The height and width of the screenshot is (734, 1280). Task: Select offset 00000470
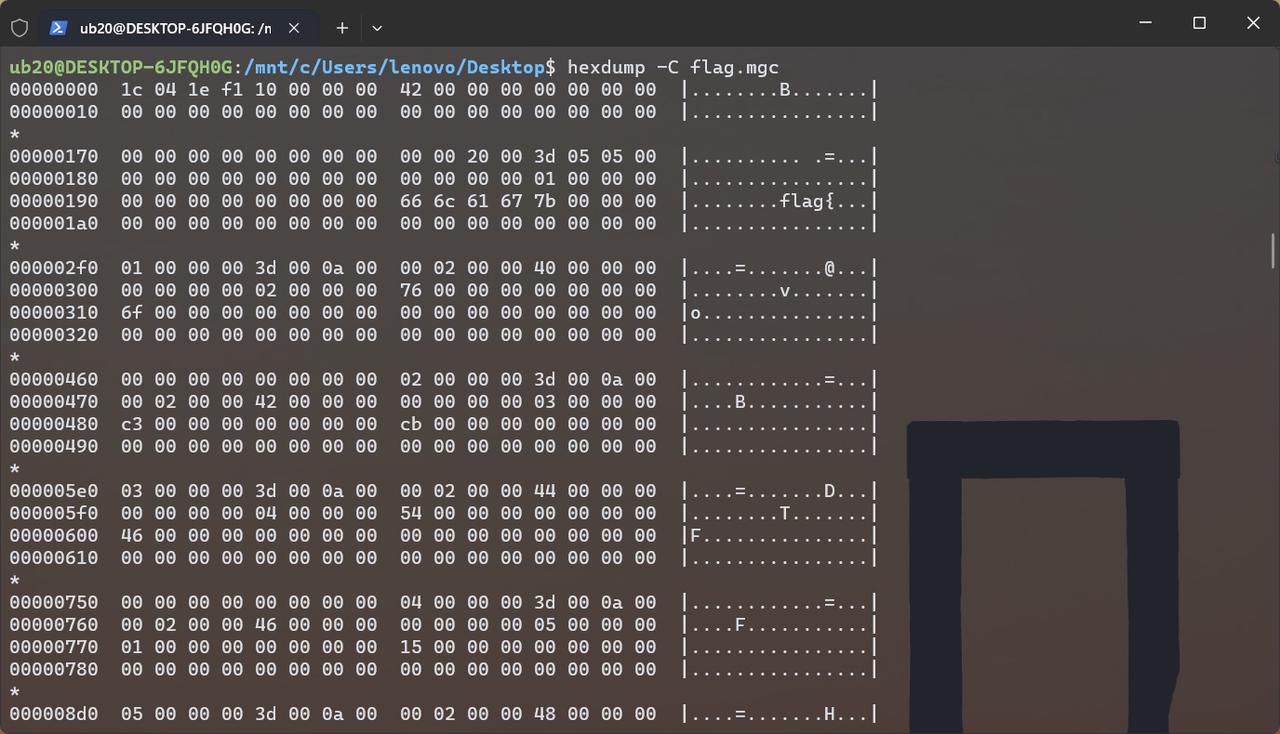click(54, 401)
